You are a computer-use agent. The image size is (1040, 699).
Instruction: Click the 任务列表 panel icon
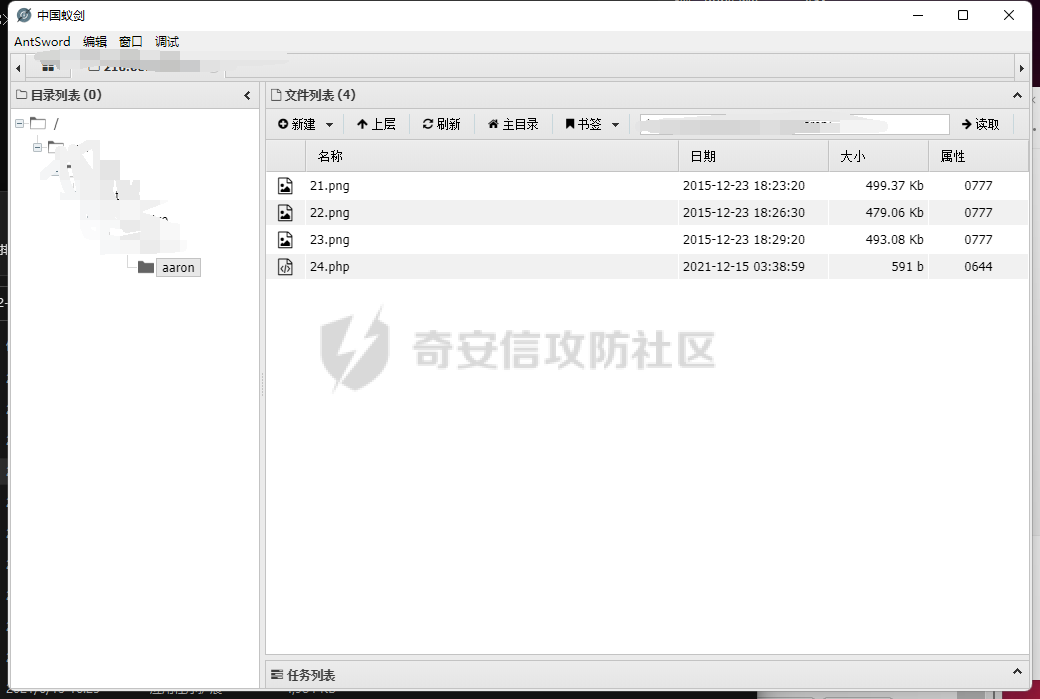277,675
